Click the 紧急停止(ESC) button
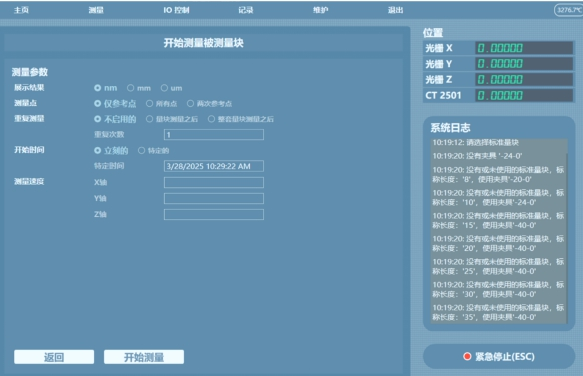 click(499, 356)
